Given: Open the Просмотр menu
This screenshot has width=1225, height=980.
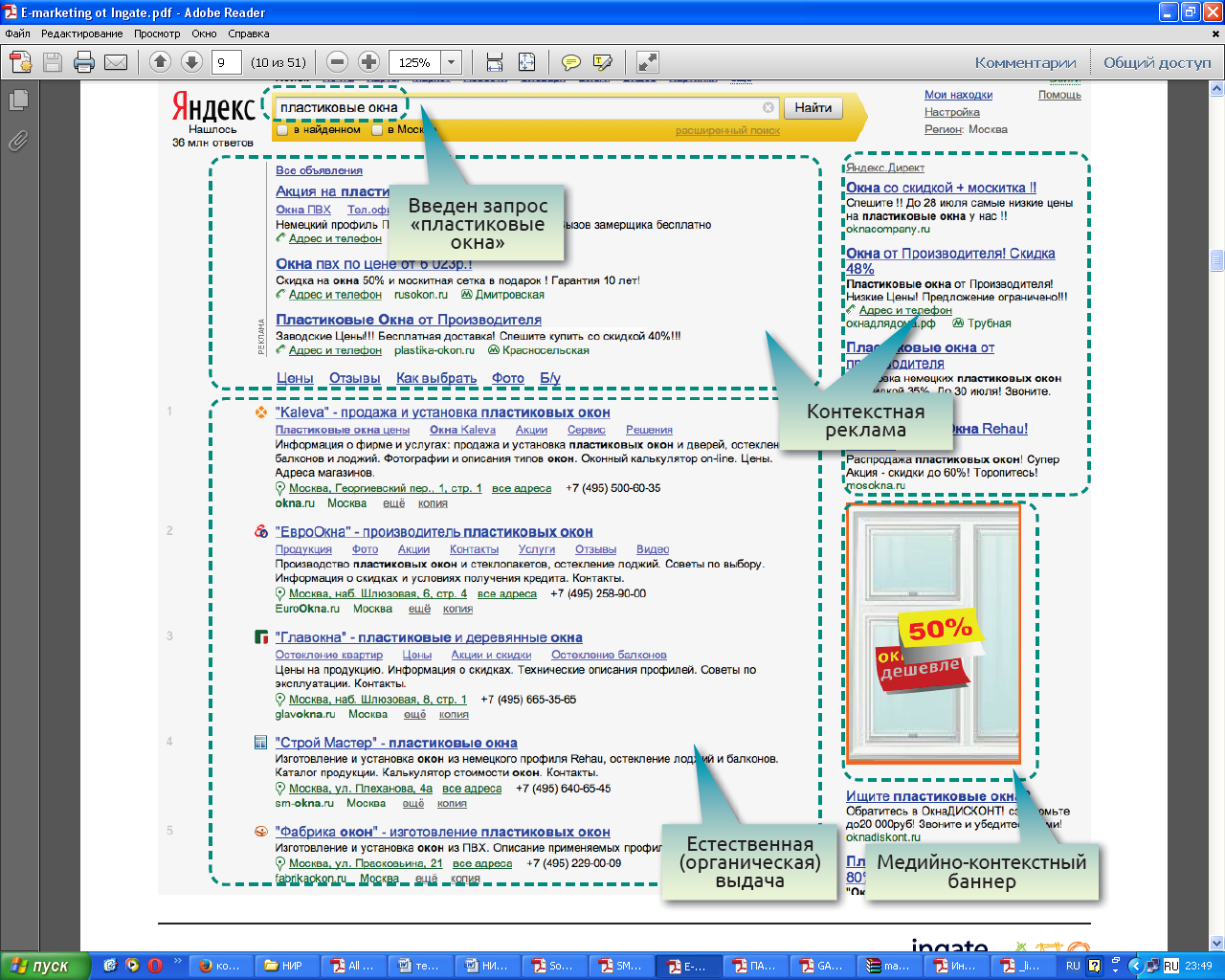Looking at the screenshot, I should point(157,33).
